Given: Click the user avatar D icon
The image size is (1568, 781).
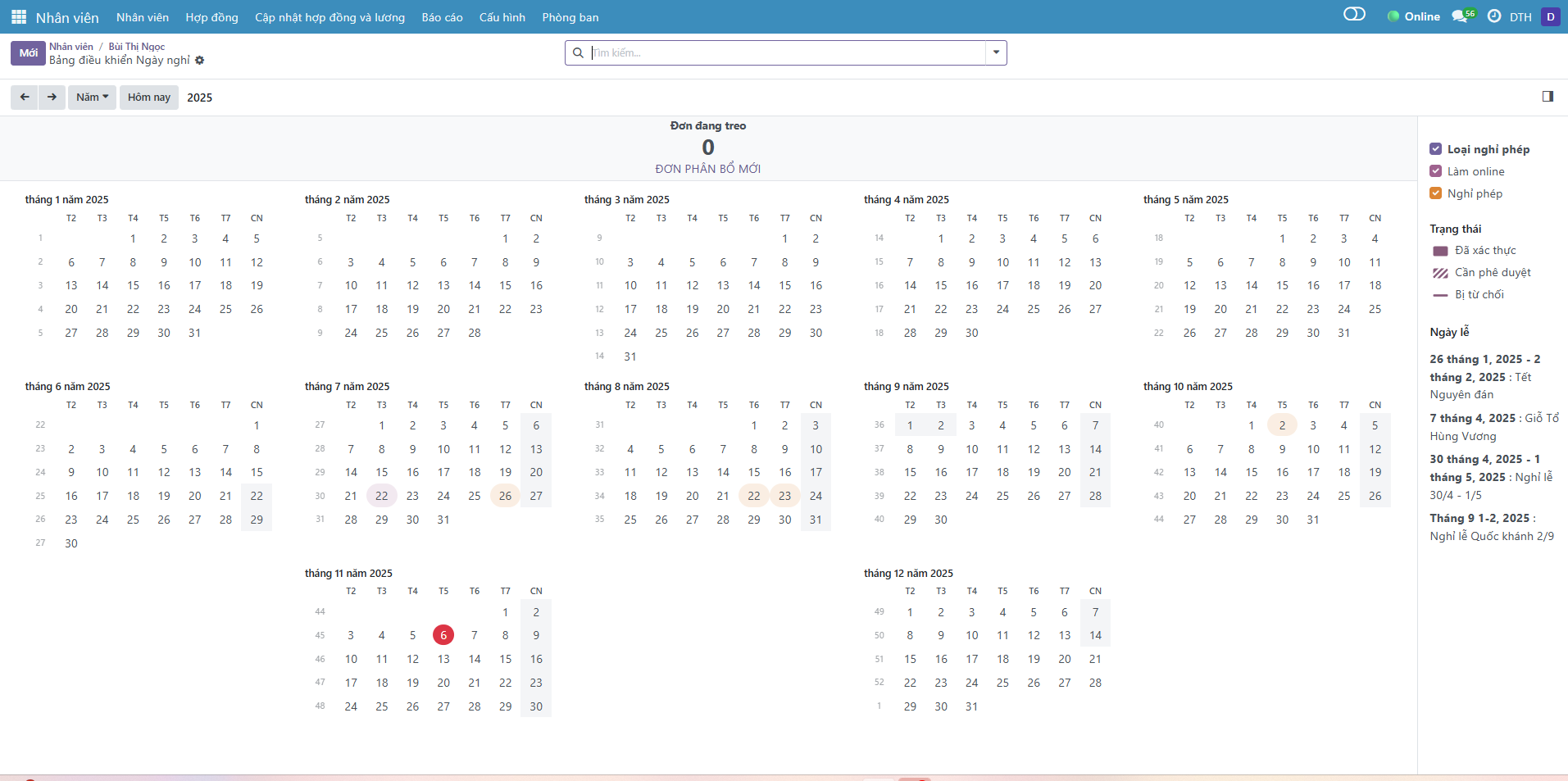Looking at the screenshot, I should (x=1550, y=16).
